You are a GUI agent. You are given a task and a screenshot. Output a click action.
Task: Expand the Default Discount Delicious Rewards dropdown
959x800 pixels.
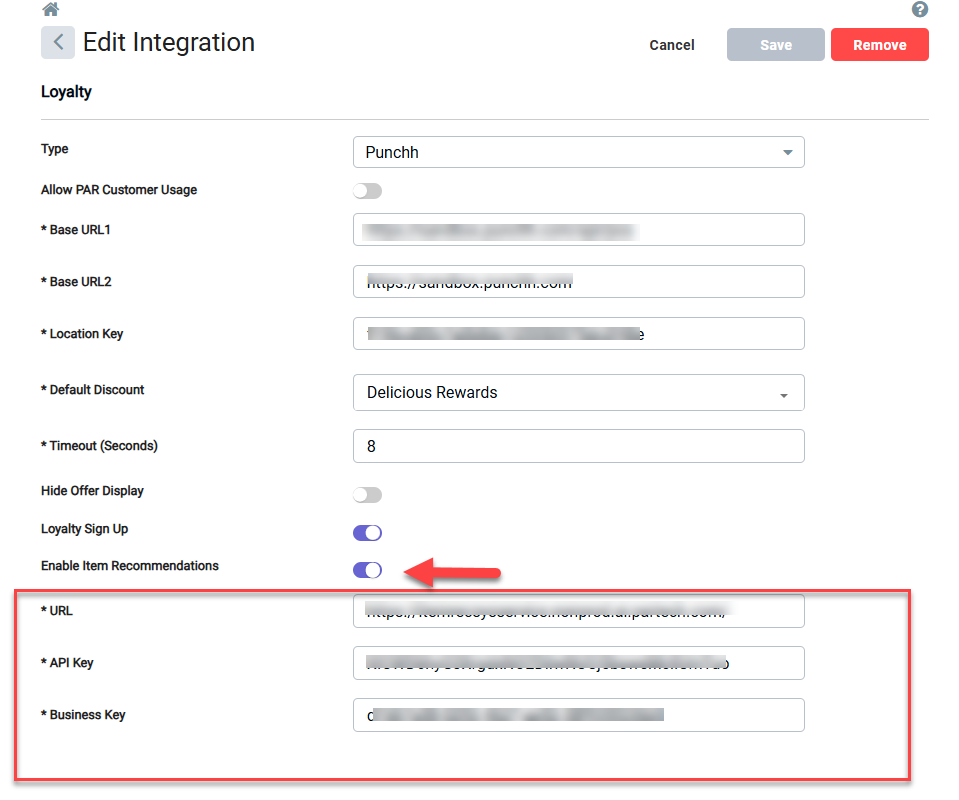pyautogui.click(x=579, y=393)
